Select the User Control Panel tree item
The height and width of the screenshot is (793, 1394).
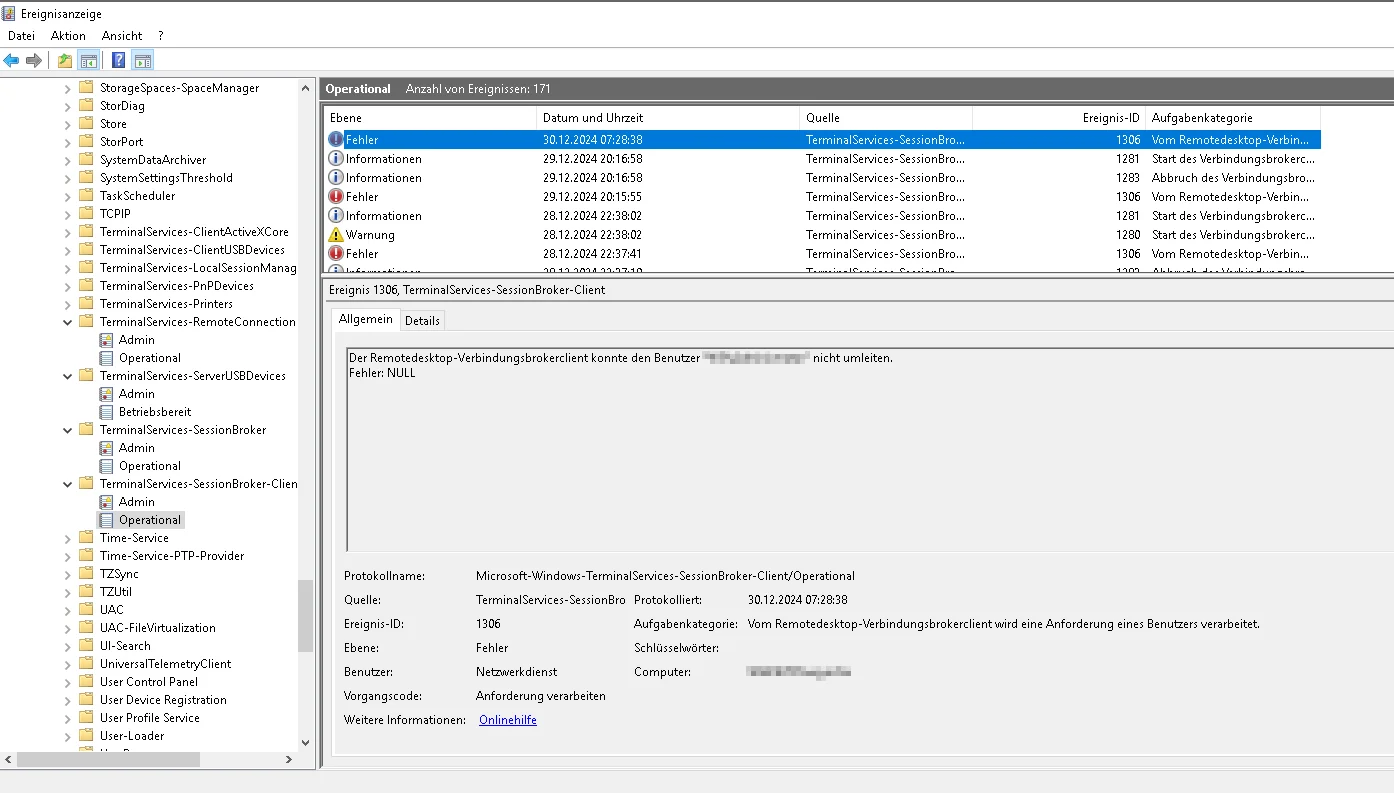(x=149, y=682)
